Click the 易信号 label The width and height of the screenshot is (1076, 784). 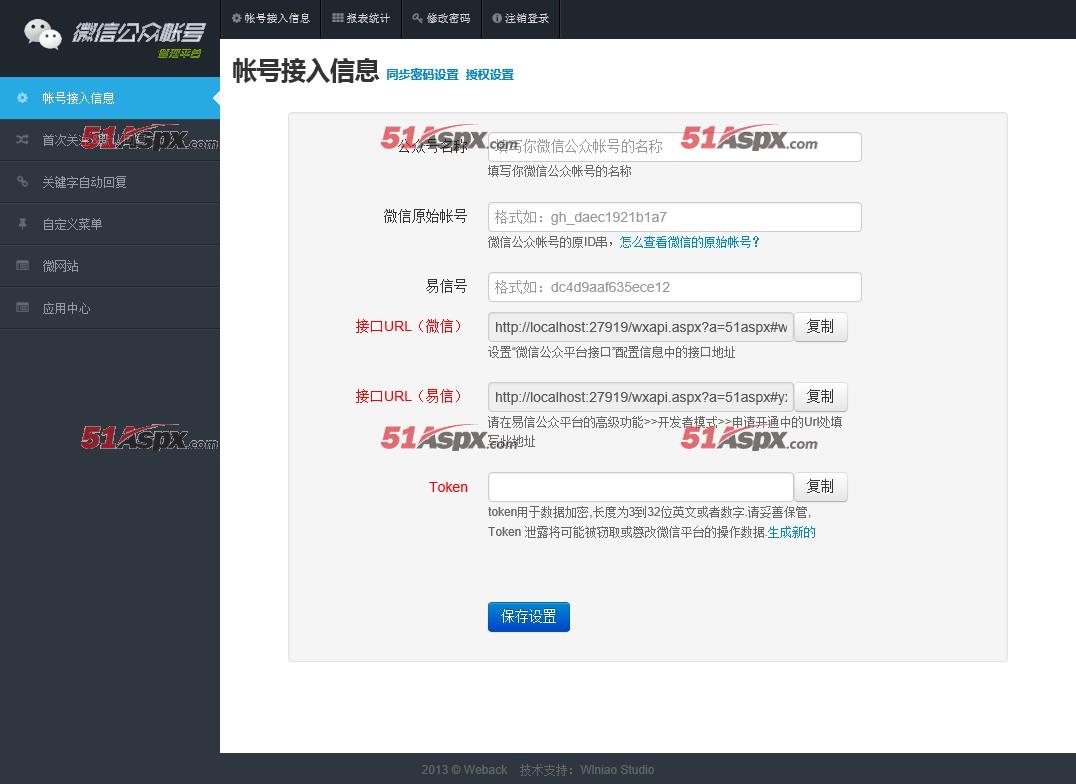click(x=447, y=286)
